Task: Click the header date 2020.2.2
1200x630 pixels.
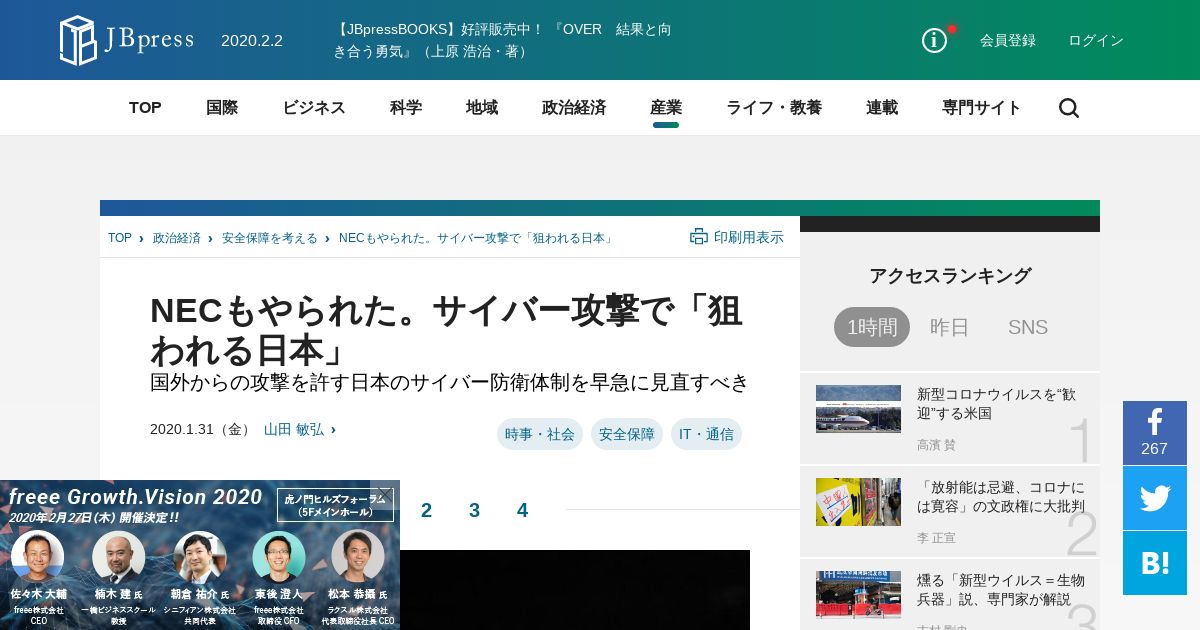Action: (x=252, y=40)
